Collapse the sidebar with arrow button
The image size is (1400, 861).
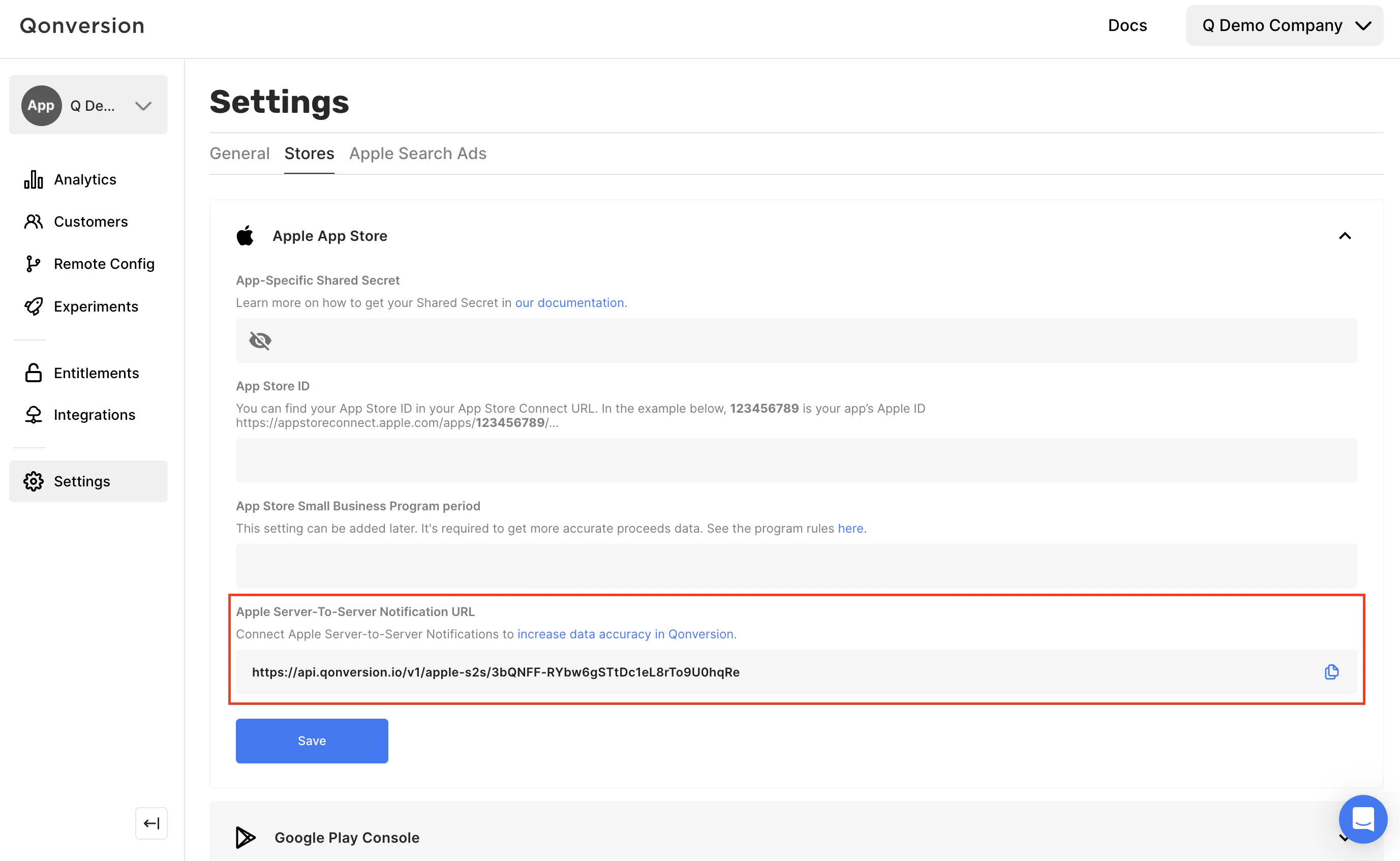151,823
